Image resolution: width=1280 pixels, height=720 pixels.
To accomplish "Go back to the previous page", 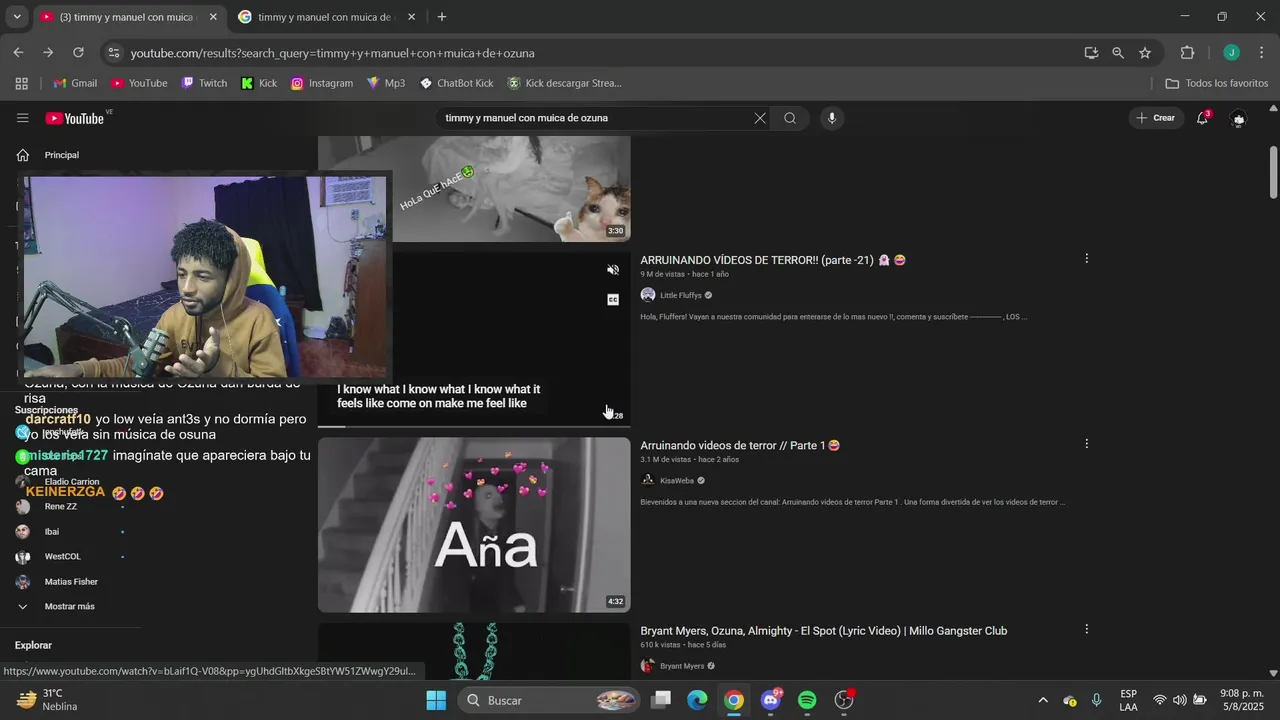I will [x=19, y=53].
